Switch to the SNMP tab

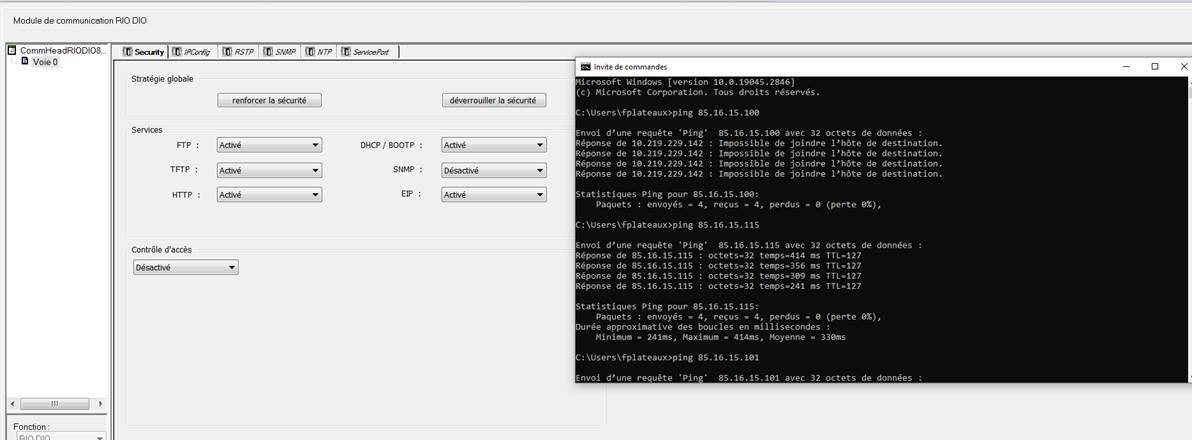pyautogui.click(x=280, y=52)
